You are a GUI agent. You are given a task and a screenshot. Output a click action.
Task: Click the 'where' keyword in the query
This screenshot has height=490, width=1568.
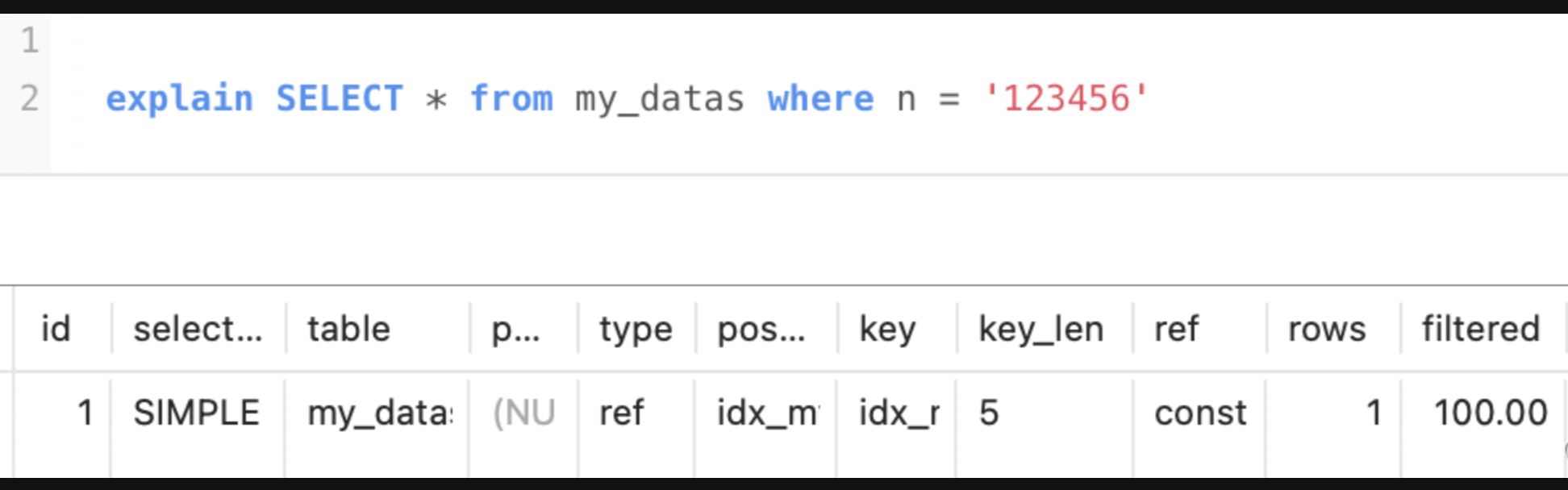point(820,98)
